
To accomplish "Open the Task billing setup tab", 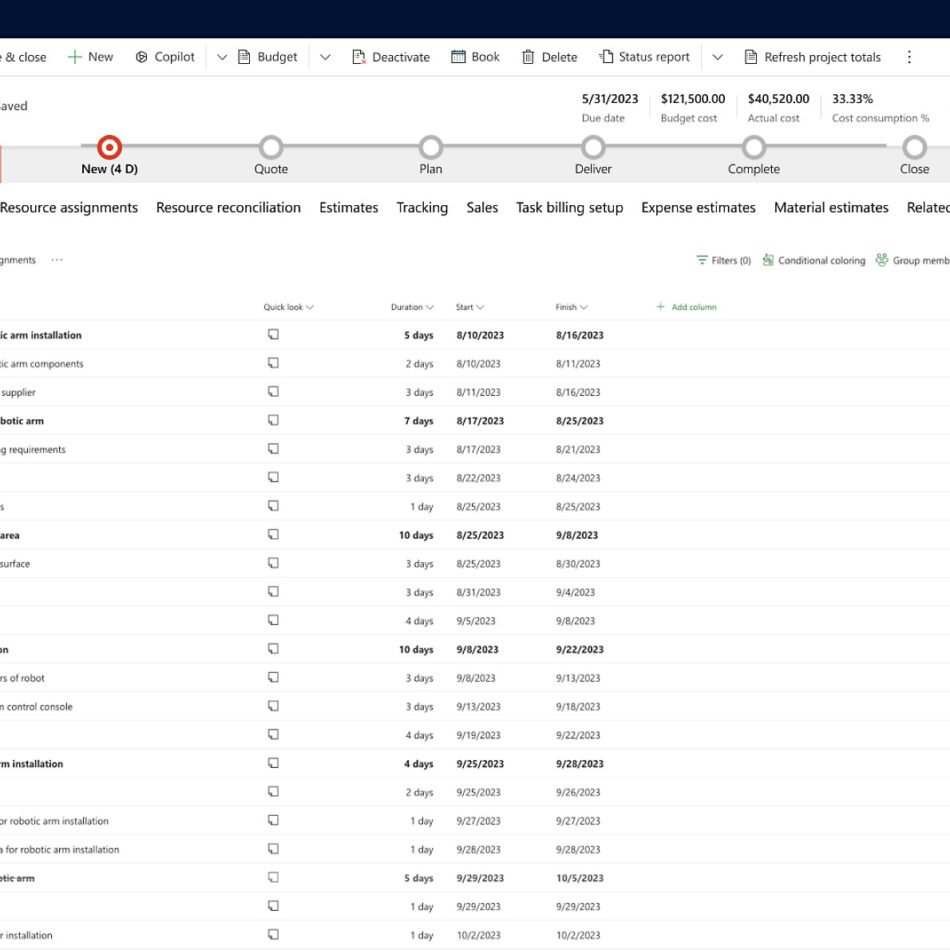I will click(x=569, y=208).
